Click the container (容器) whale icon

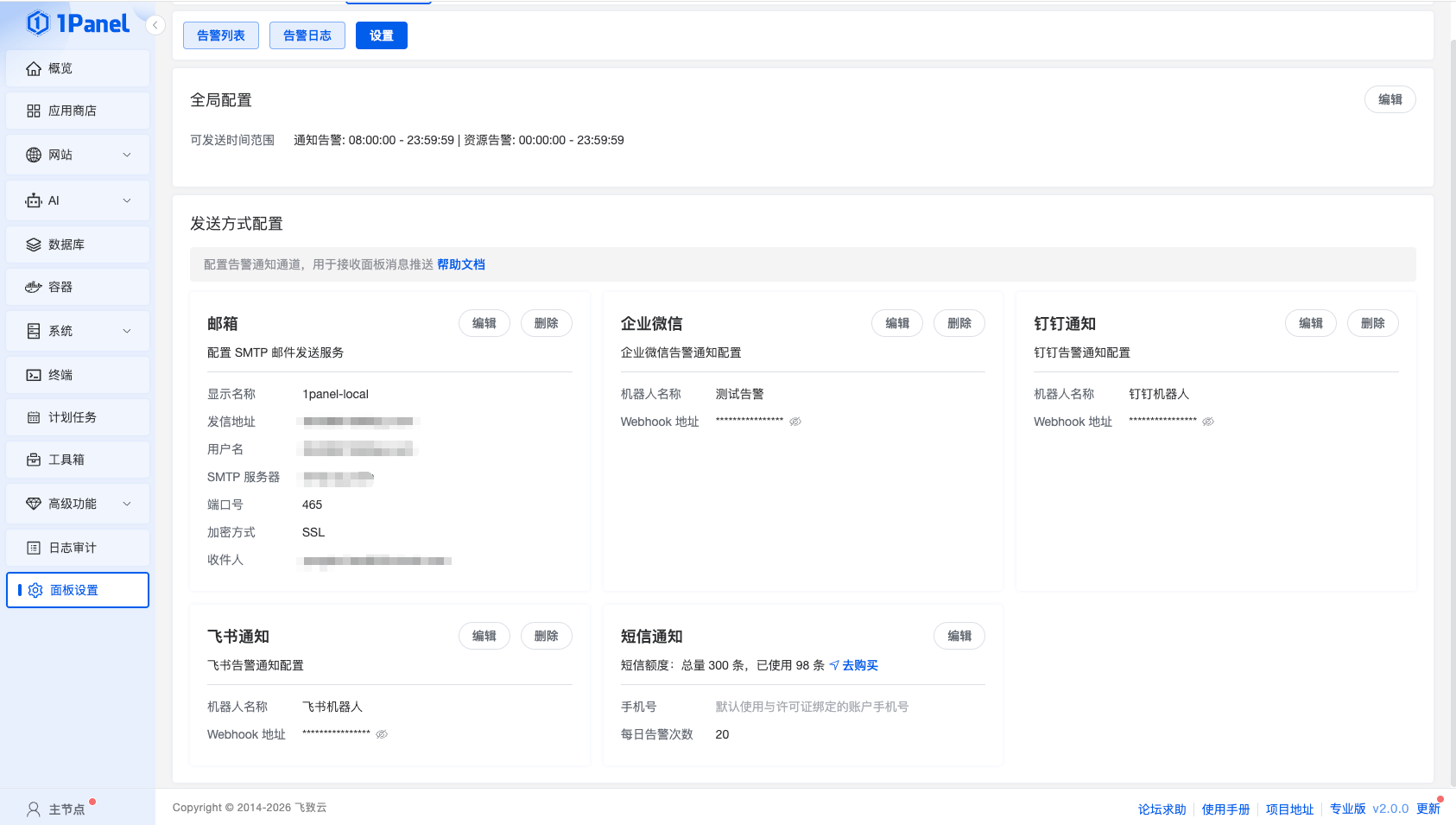34,287
